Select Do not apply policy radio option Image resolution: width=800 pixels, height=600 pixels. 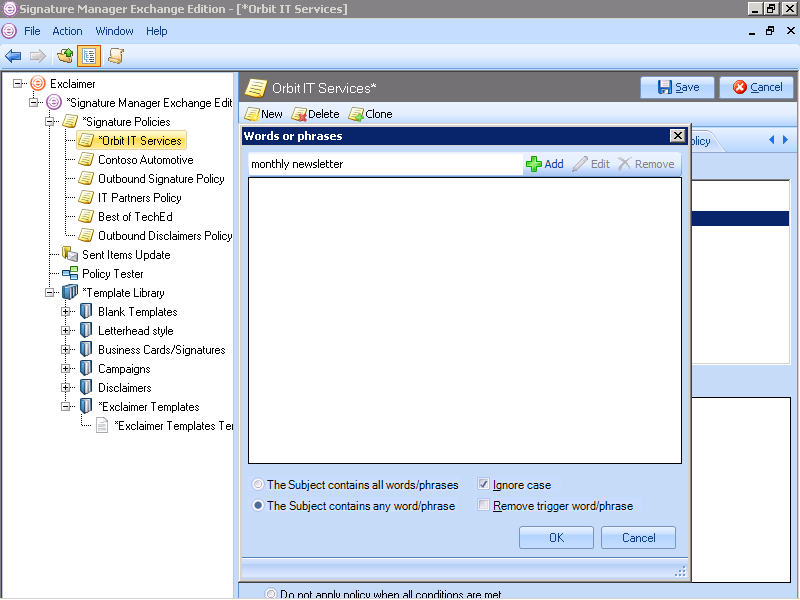tap(271, 594)
